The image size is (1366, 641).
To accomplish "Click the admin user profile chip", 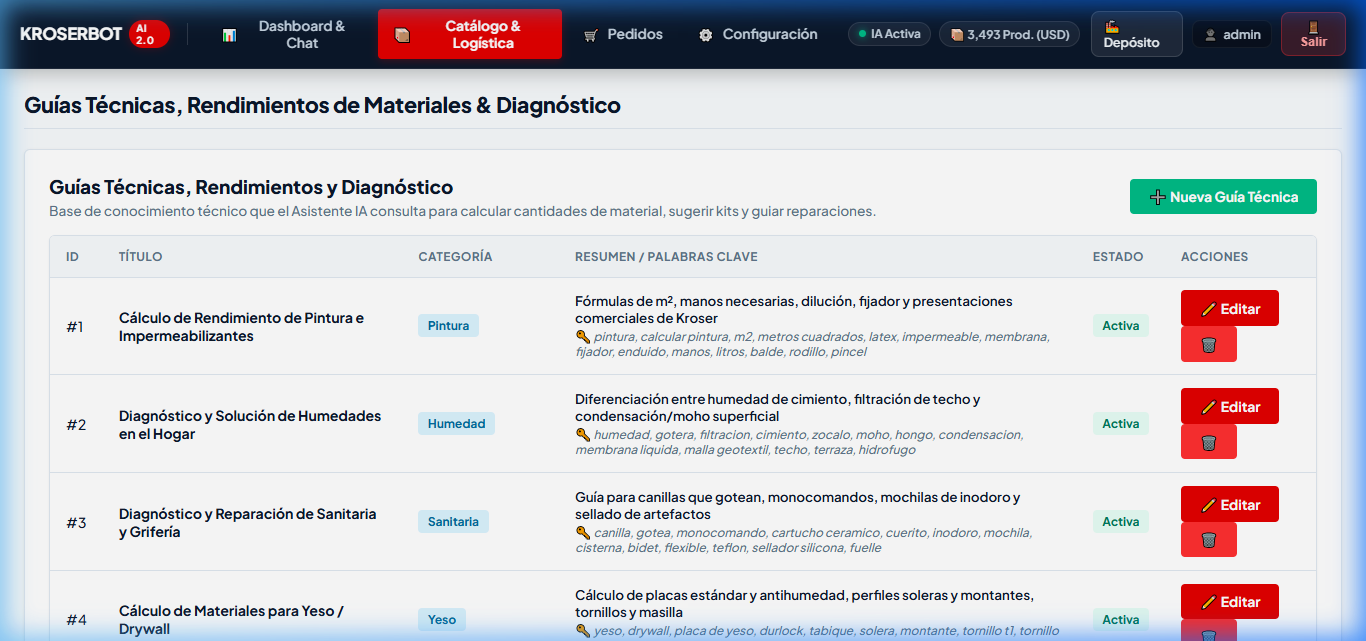I will tap(1232, 34).
